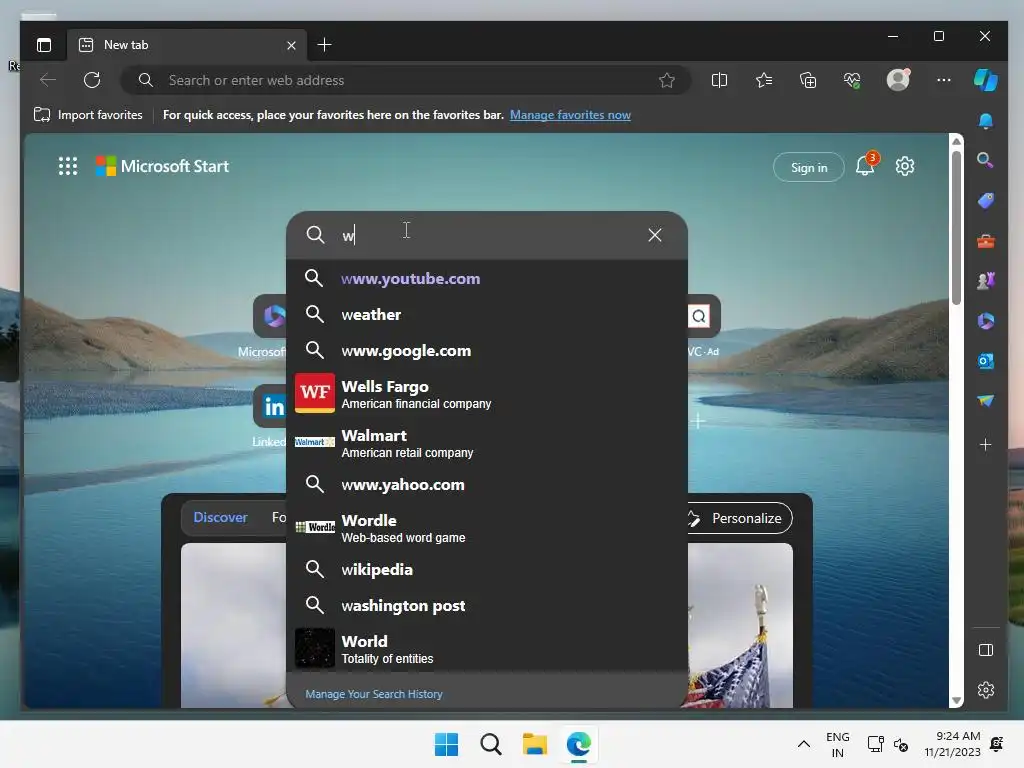Open the Manage favorites now link
This screenshot has width=1024, height=768.
[570, 115]
